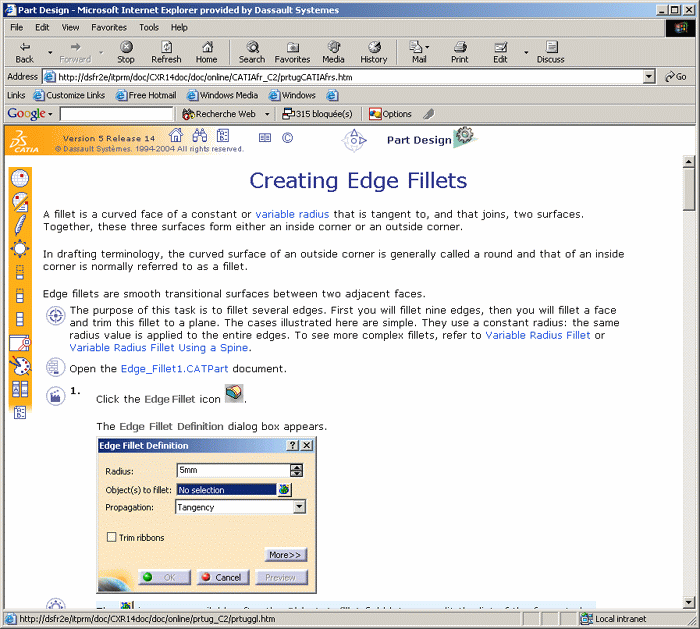This screenshot has width=700, height=629.
Task: Click the Mail toolbar icon
Action: click(x=417, y=52)
